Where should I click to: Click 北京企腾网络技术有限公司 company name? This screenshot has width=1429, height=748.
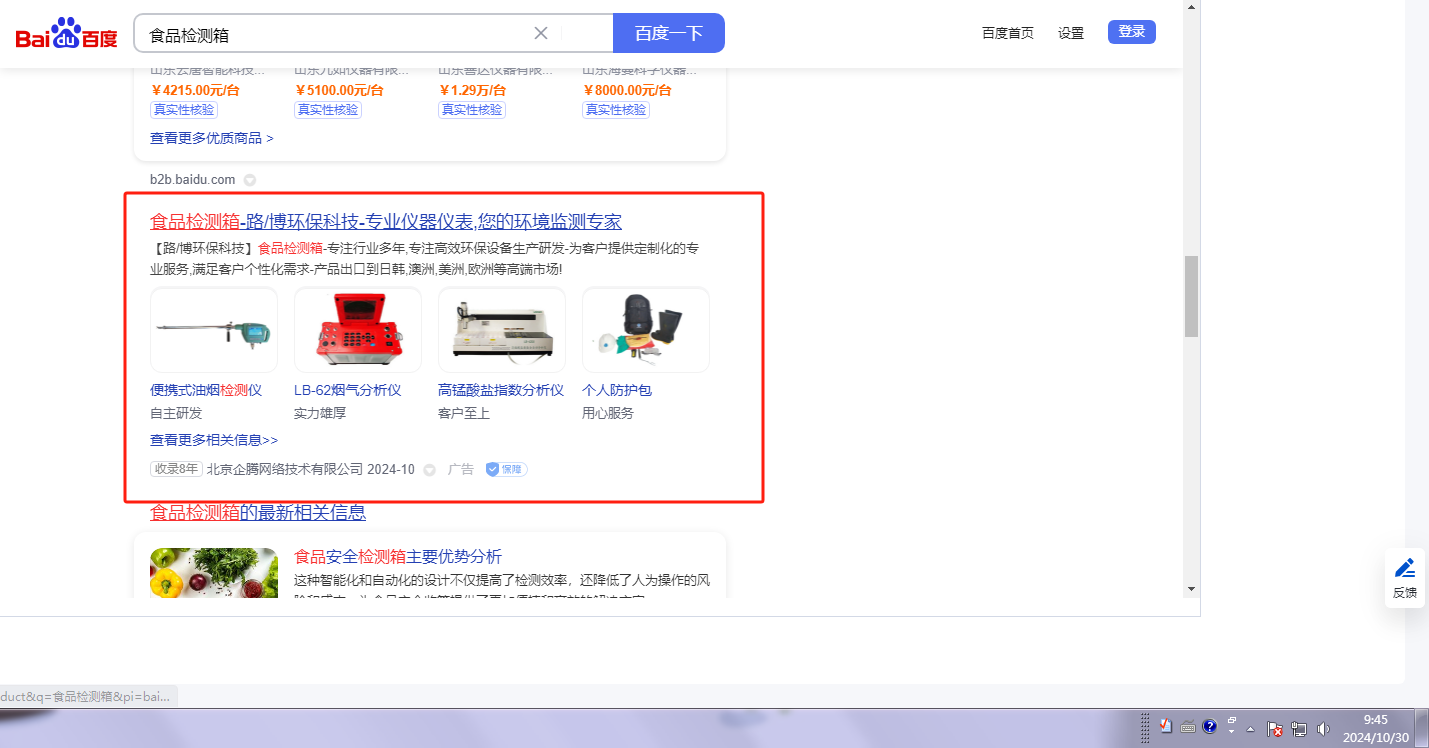(285, 469)
